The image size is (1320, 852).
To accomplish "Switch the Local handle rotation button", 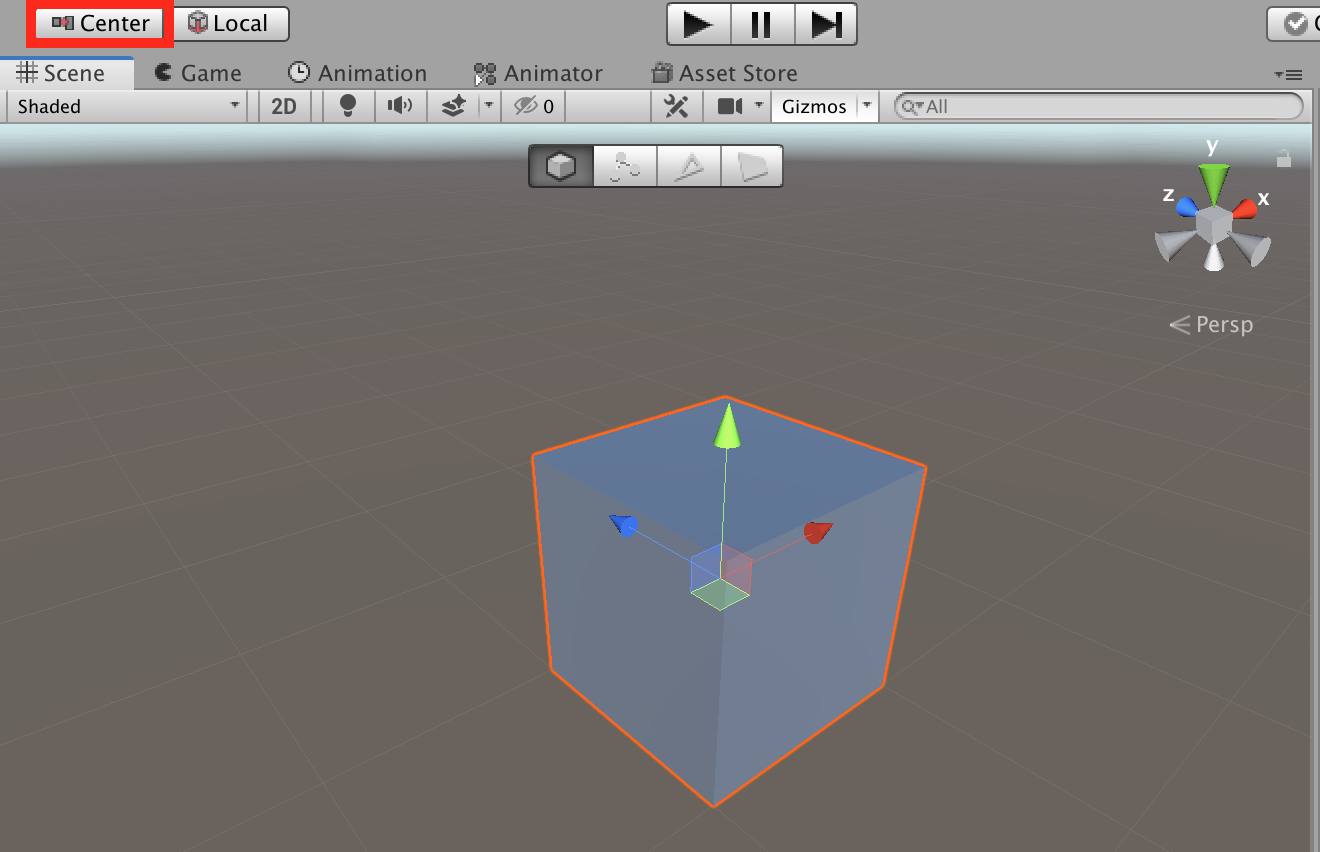I will pyautogui.click(x=231, y=24).
